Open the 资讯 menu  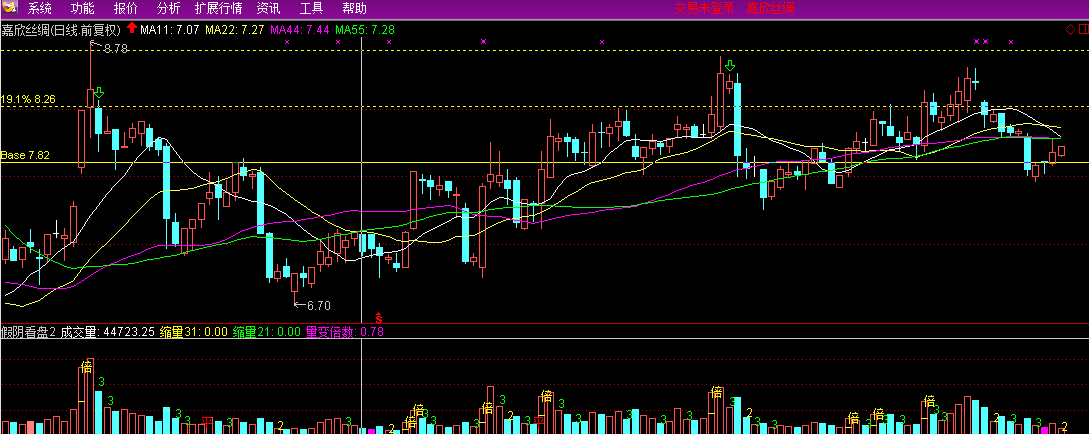click(268, 8)
